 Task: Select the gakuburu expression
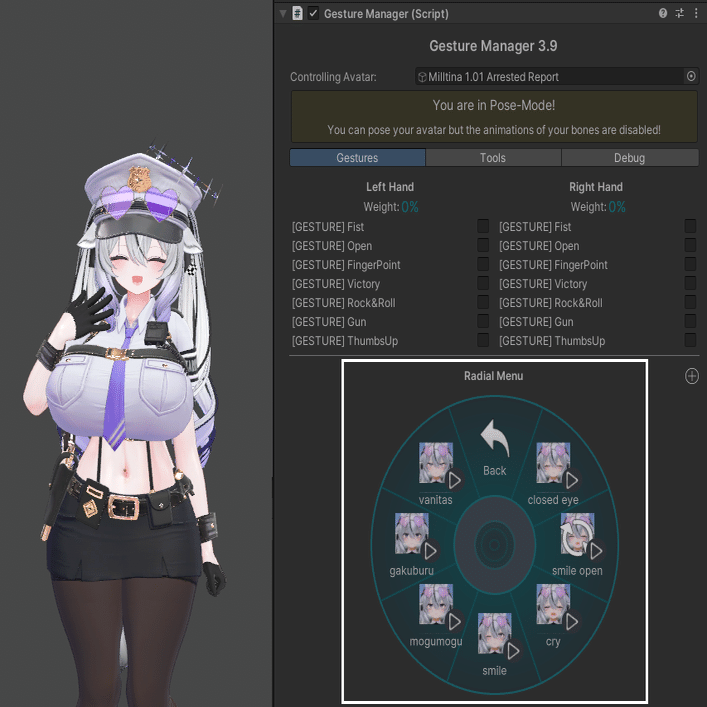412,543
